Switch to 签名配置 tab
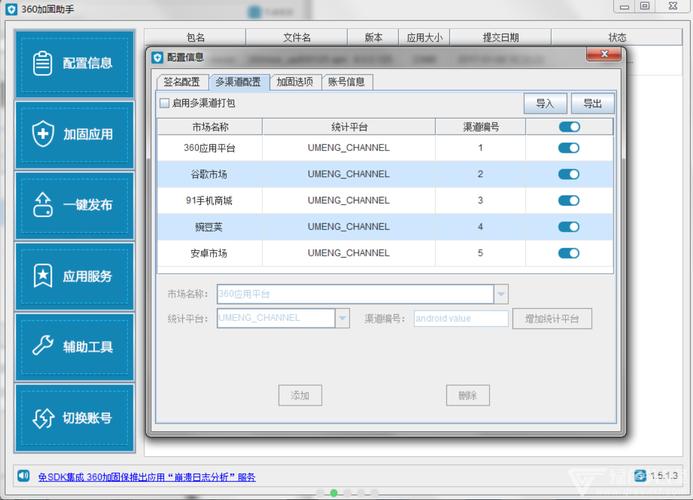 click(x=182, y=82)
